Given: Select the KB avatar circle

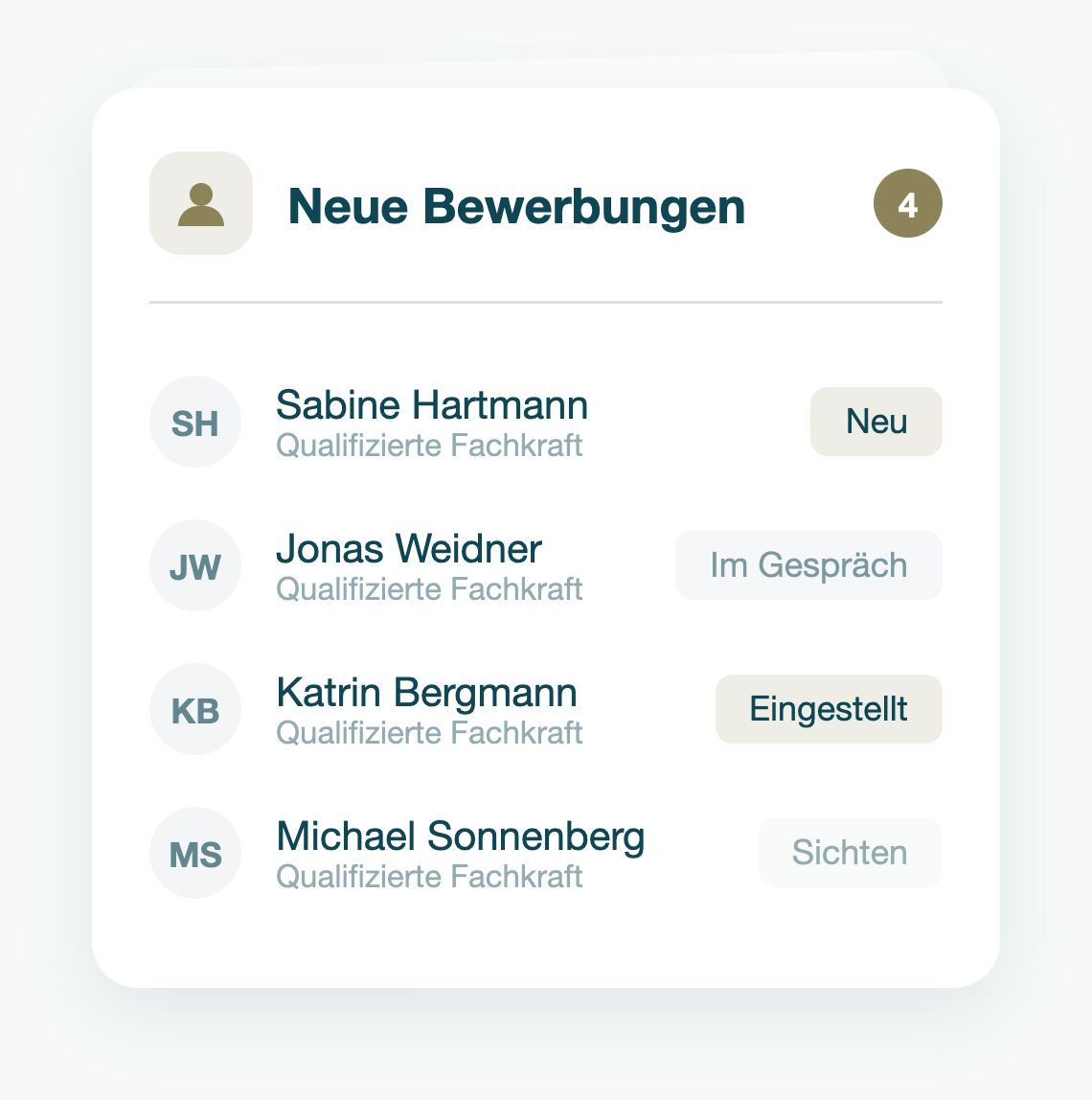Looking at the screenshot, I should click(x=195, y=709).
